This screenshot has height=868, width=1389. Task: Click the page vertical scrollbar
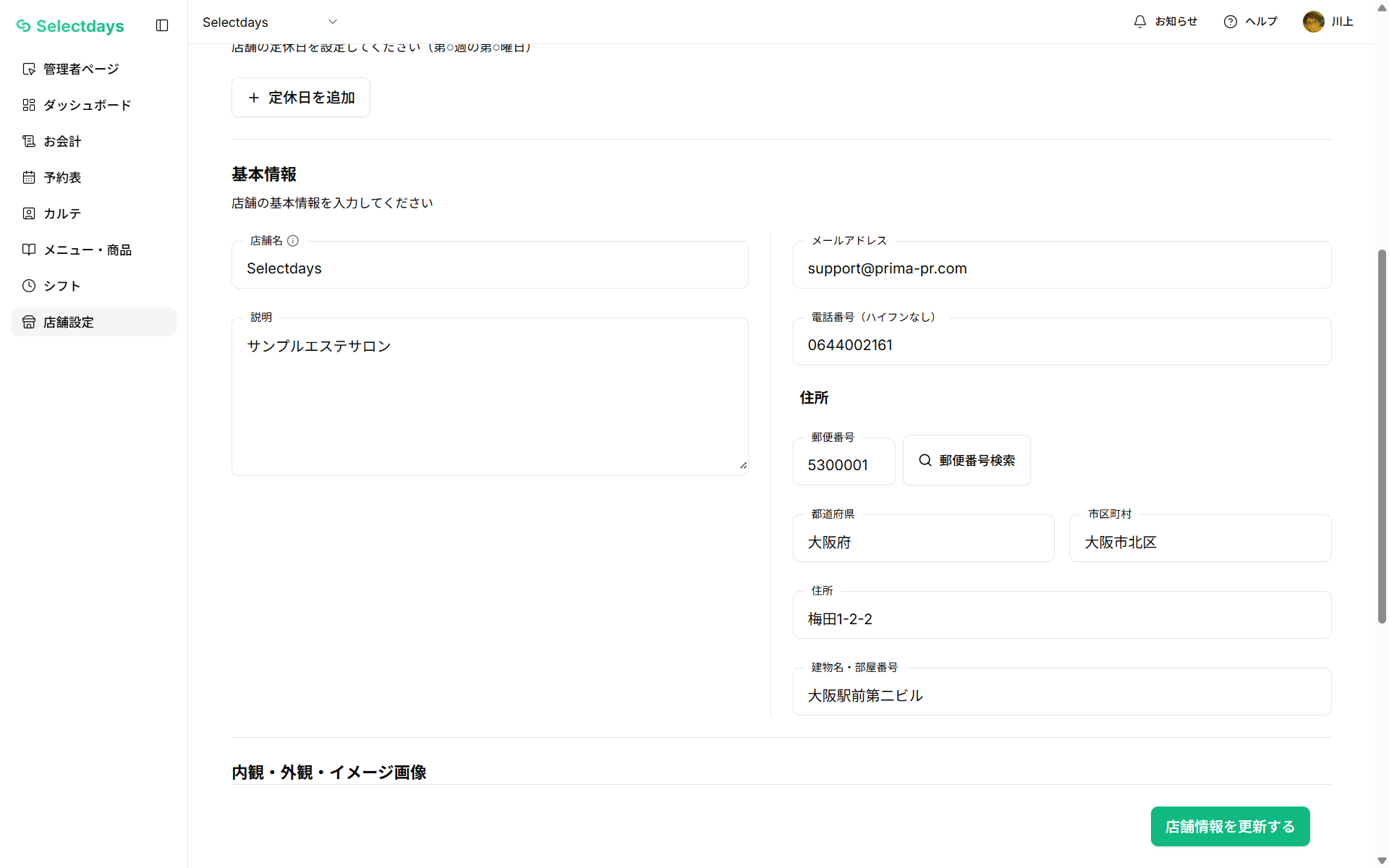[1382, 434]
